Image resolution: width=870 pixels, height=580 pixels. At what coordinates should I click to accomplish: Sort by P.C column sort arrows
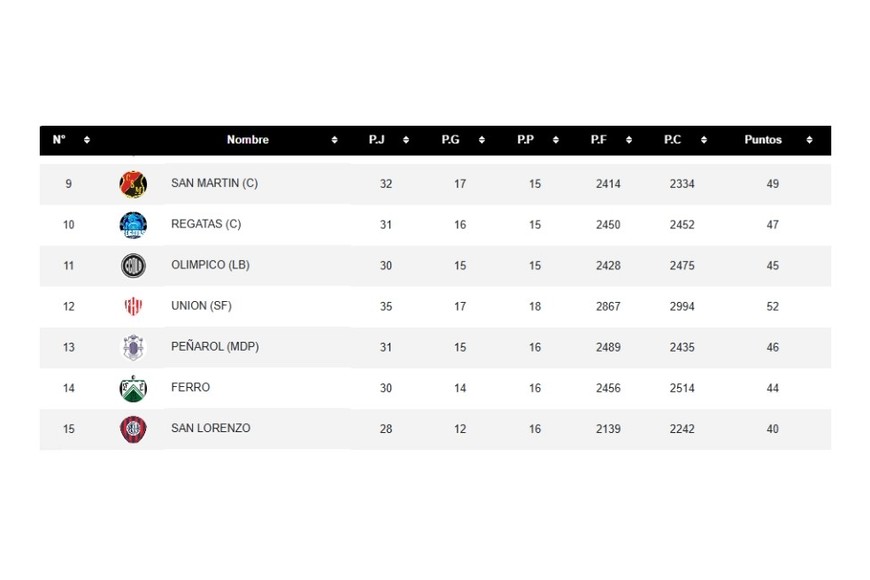coord(706,140)
